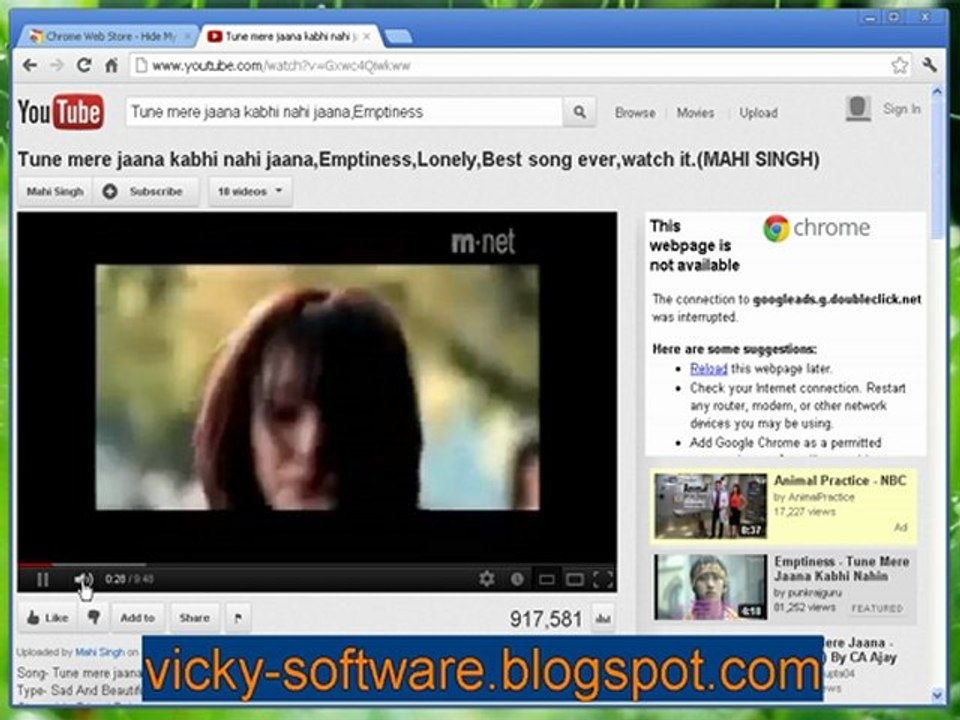Open the Emptiness - Tune Mere Jaana thumbnail
This screenshot has height=720, width=960.
point(710,587)
